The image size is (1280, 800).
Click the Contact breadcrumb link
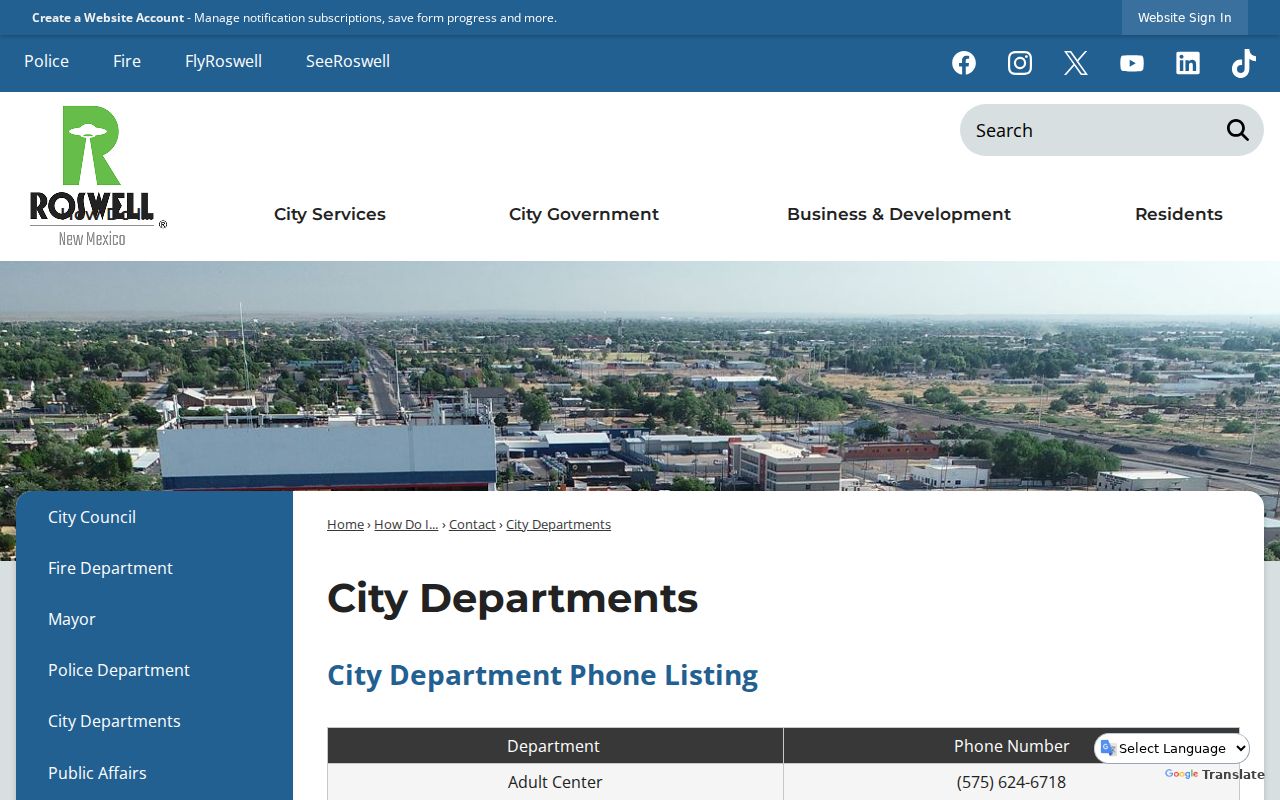click(472, 524)
